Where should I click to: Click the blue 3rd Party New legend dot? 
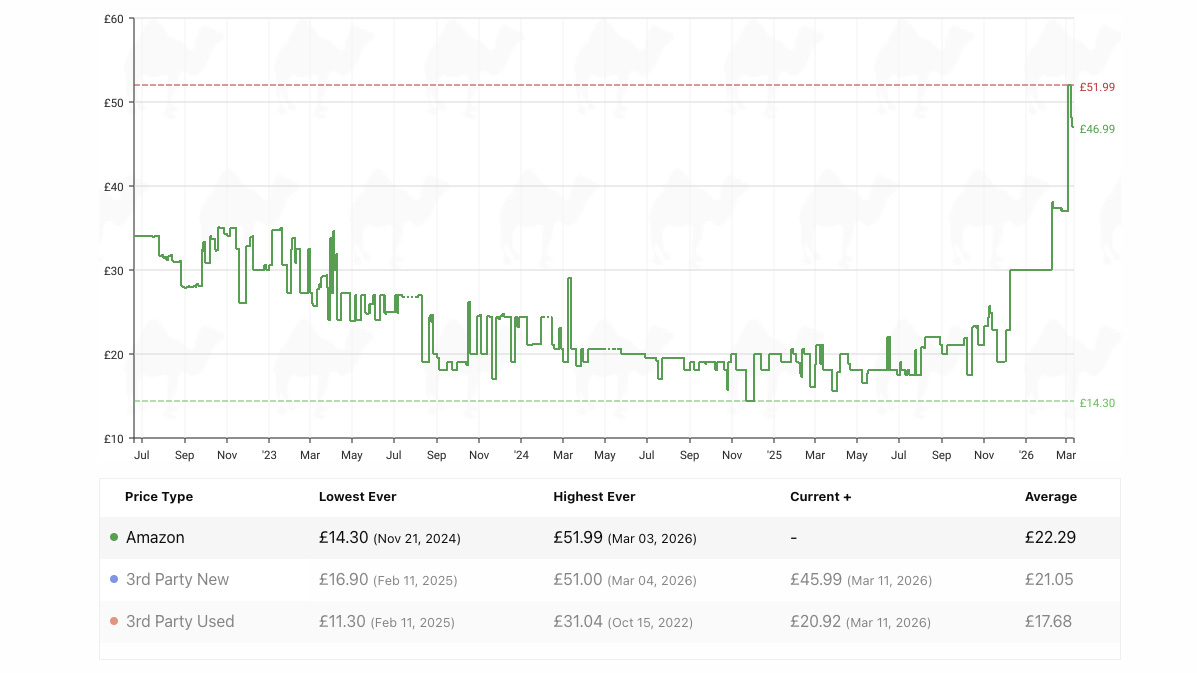(x=113, y=579)
